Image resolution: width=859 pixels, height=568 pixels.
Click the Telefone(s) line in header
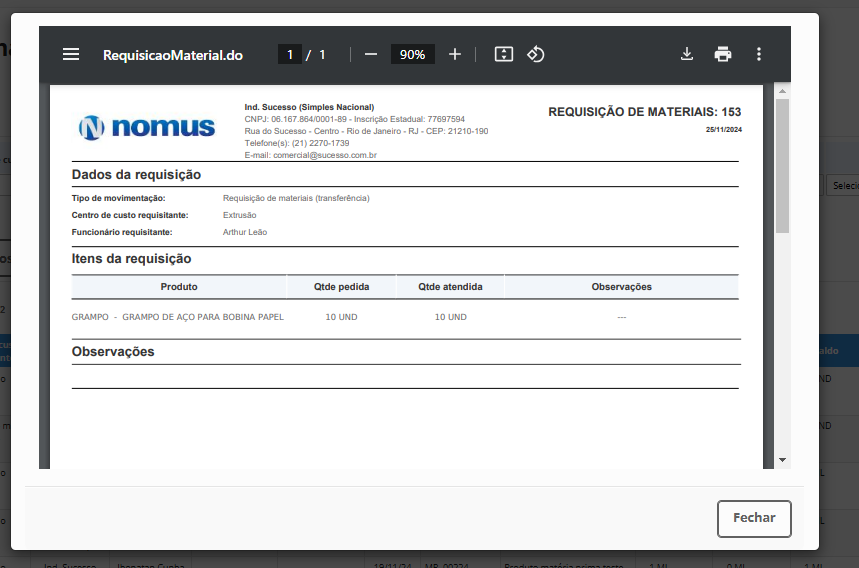tap(297, 143)
